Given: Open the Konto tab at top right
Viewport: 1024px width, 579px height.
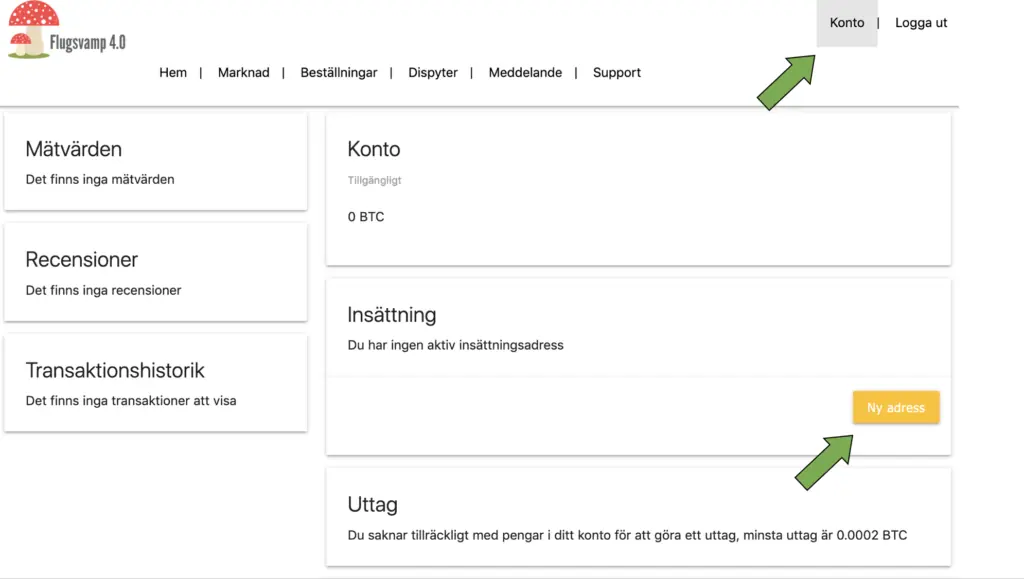Looking at the screenshot, I should (847, 23).
